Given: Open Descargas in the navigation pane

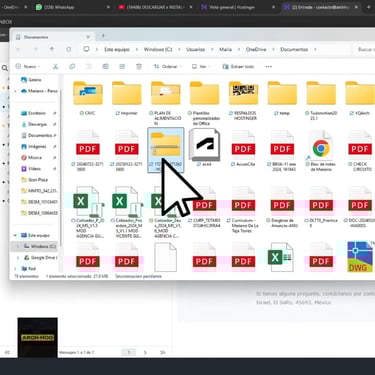Looking at the screenshot, I should pos(34,124).
